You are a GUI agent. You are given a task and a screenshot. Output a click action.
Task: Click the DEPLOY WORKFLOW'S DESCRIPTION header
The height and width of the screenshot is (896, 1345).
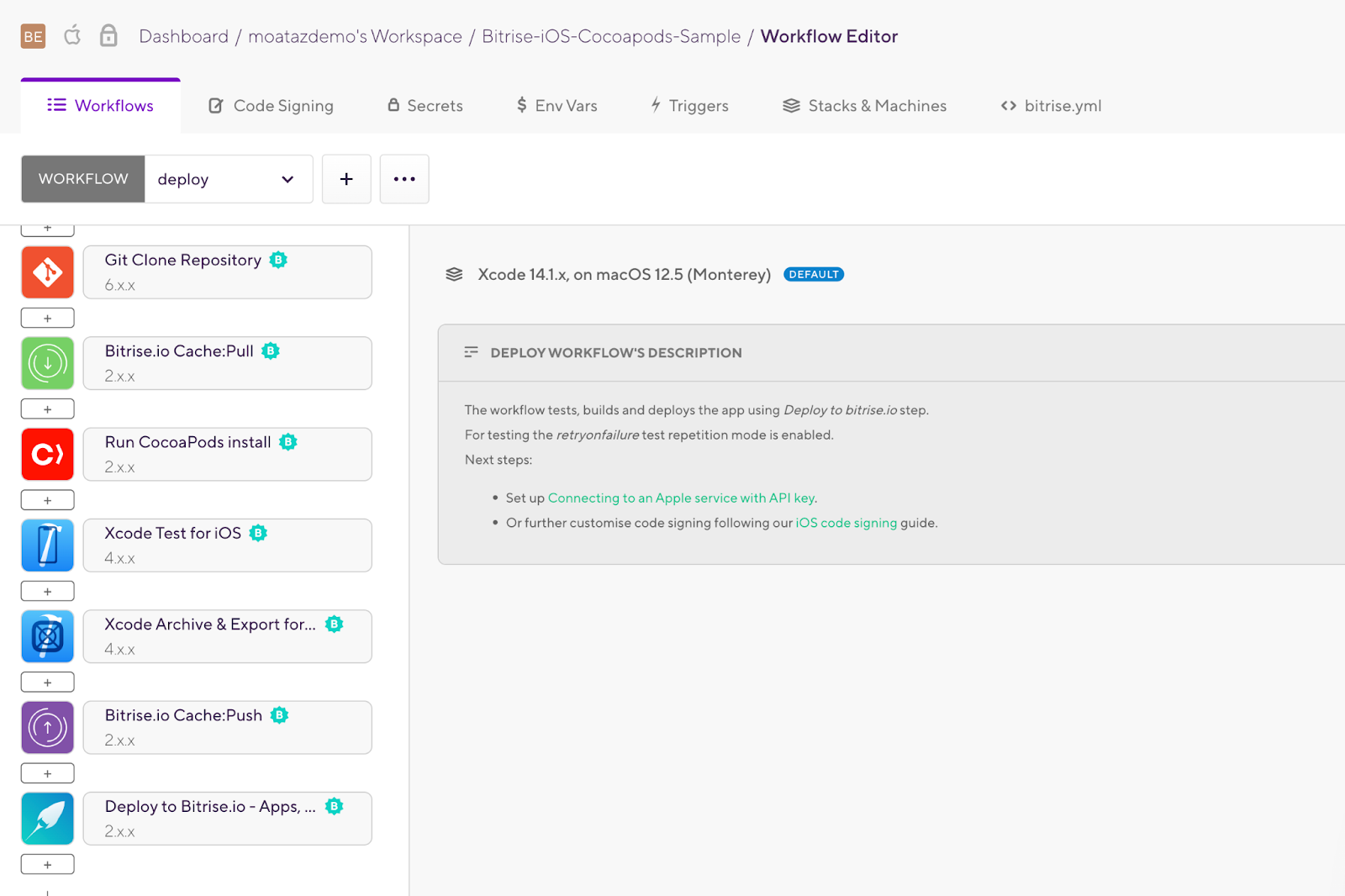616,353
